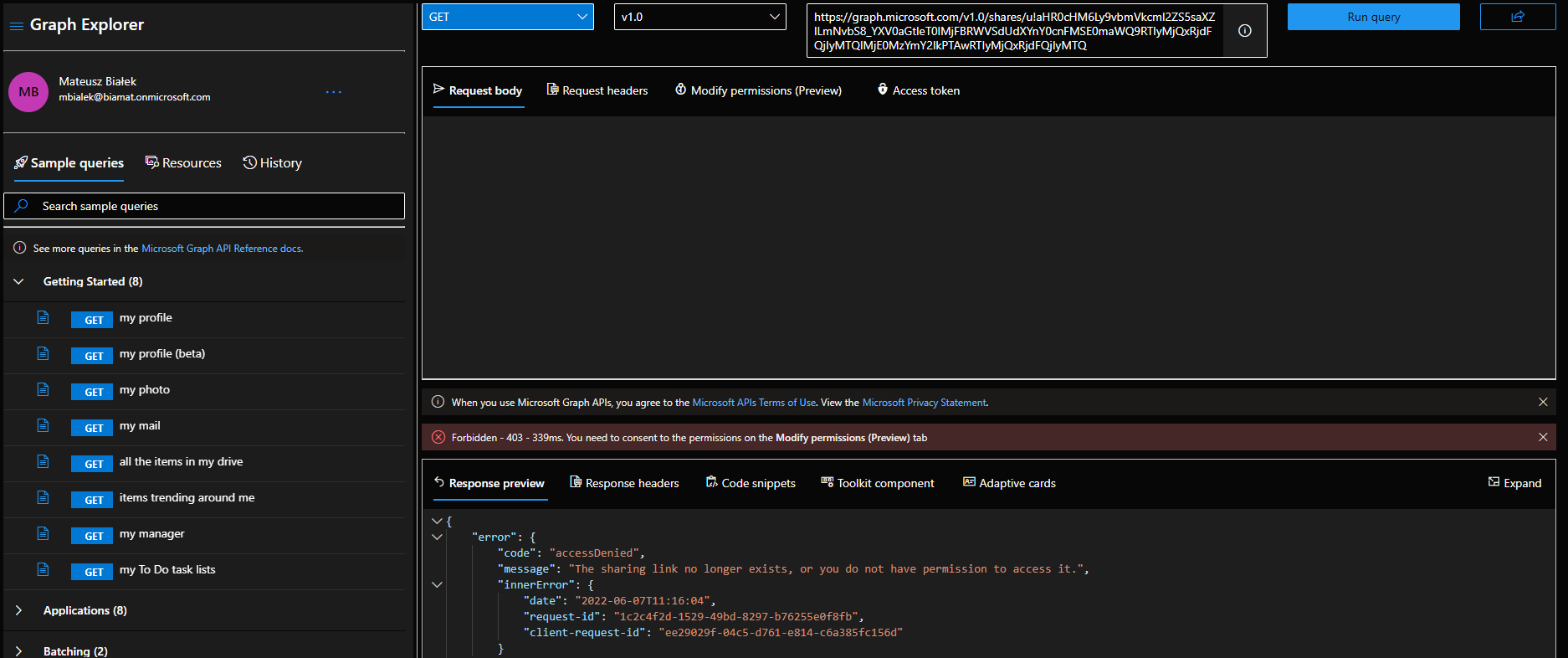Open the Modify permissions (Preview) tab
Screen dimensions: 1568x658
coord(759,90)
